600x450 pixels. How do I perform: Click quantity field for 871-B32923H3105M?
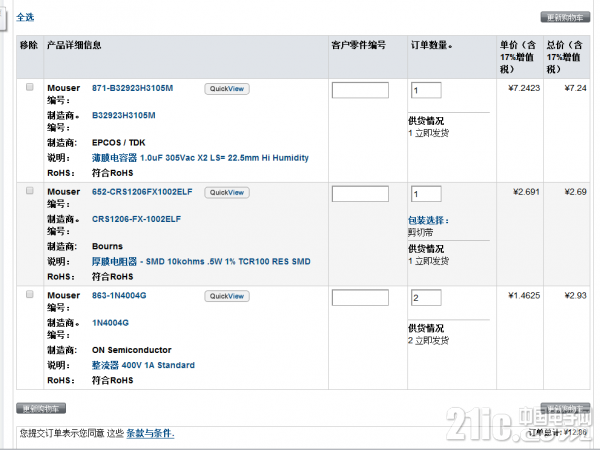point(426,90)
